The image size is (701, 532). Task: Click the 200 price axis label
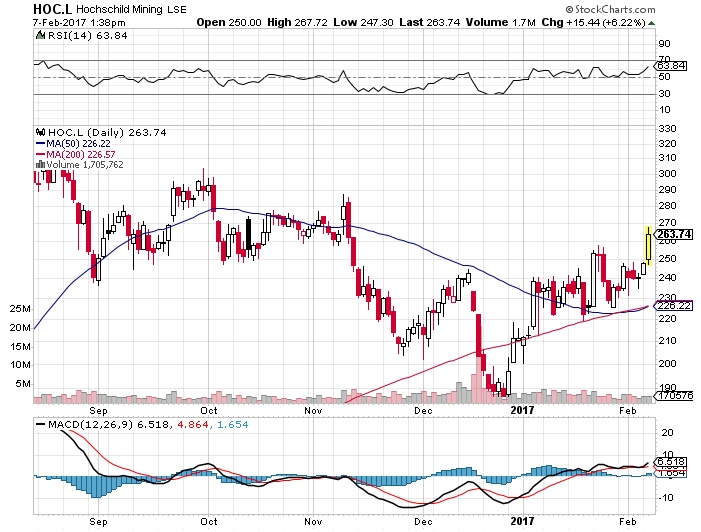(x=667, y=363)
